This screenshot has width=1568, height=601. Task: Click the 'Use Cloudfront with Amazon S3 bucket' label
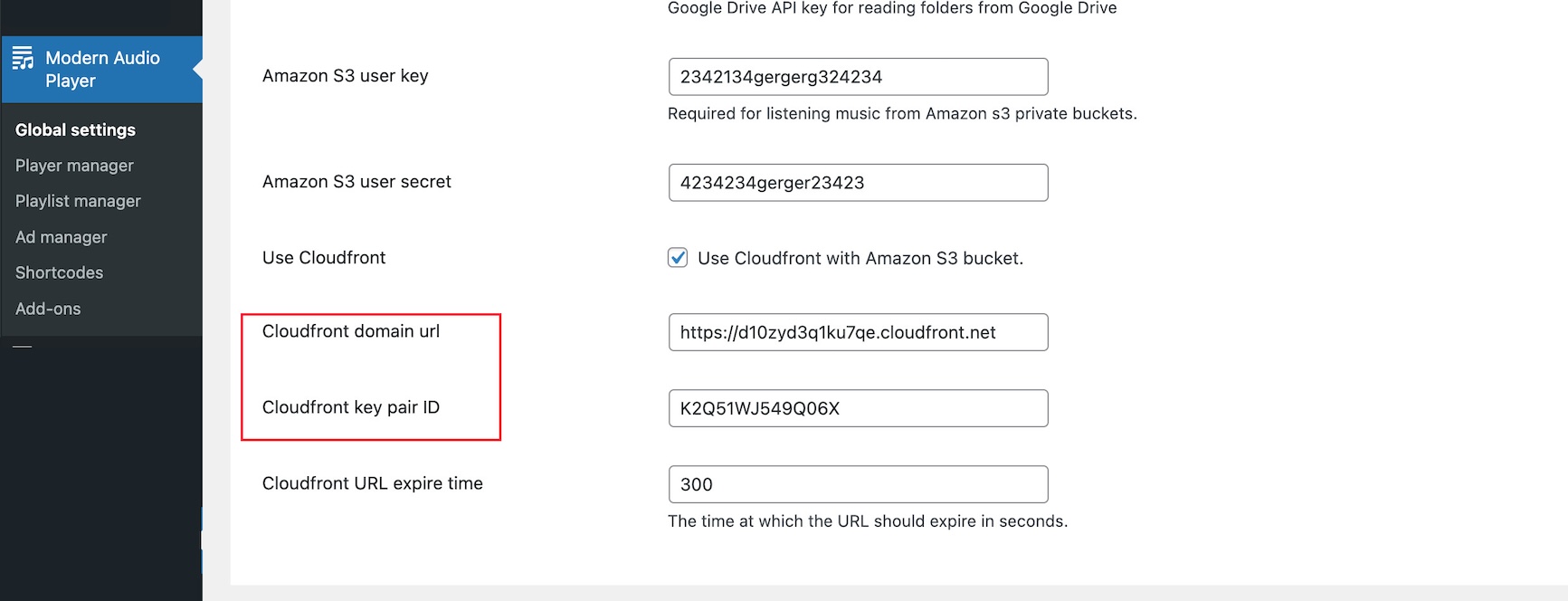coord(860,258)
